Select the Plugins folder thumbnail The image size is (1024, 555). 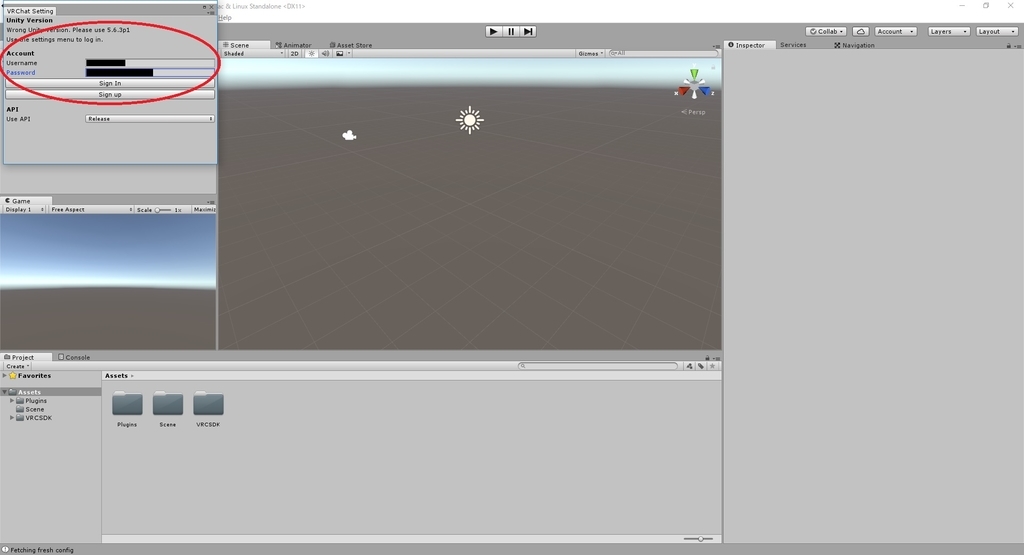point(127,404)
